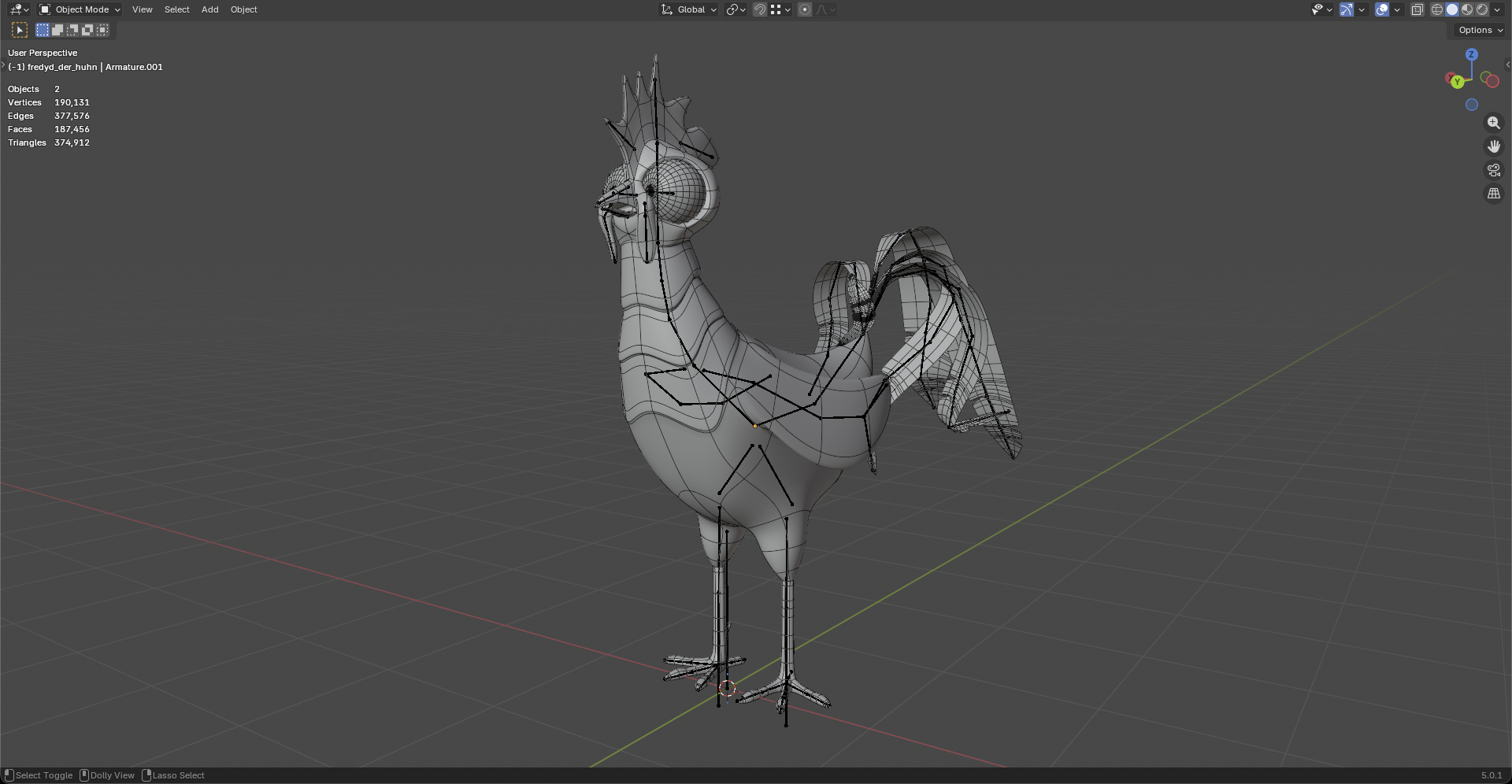Click the rooster's eye mesh

click(676, 190)
